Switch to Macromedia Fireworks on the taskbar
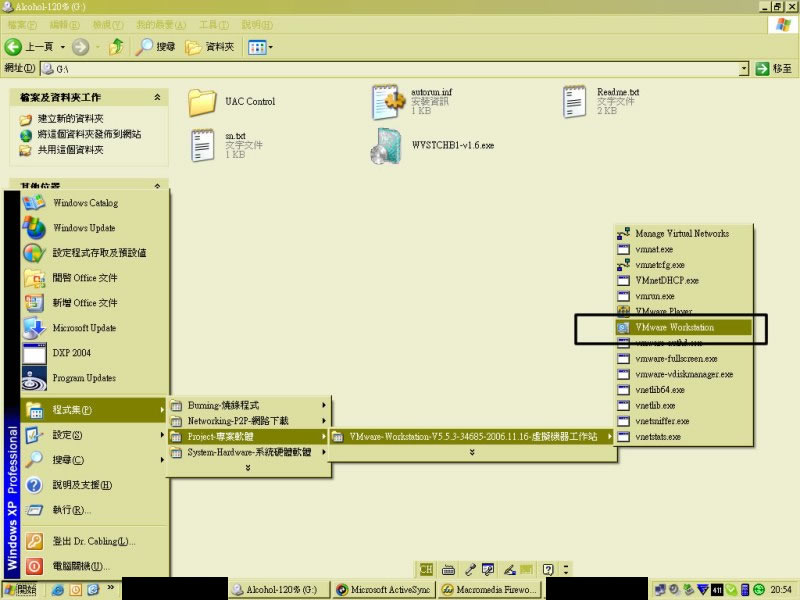 pos(490,590)
